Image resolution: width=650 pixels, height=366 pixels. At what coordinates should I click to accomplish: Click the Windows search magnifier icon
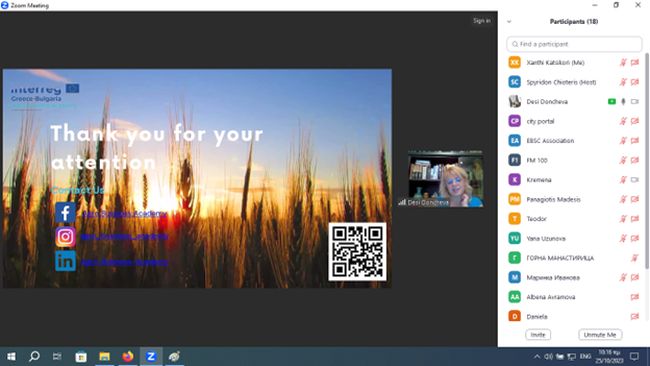[34, 356]
